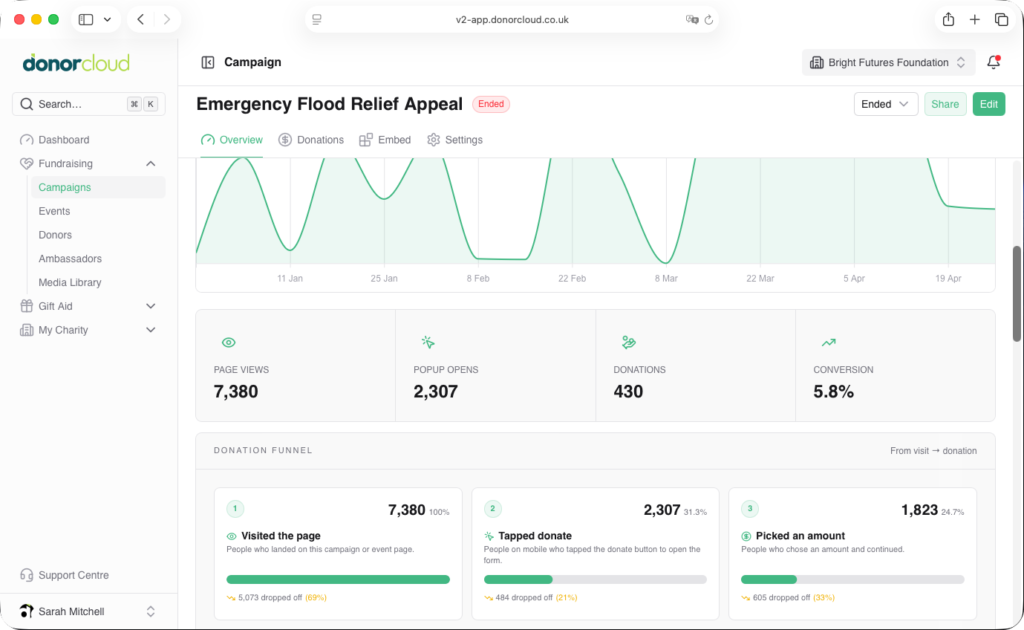The width and height of the screenshot is (1024, 630).
Task: Focus the sidebar Search field
Action: [x=88, y=104]
